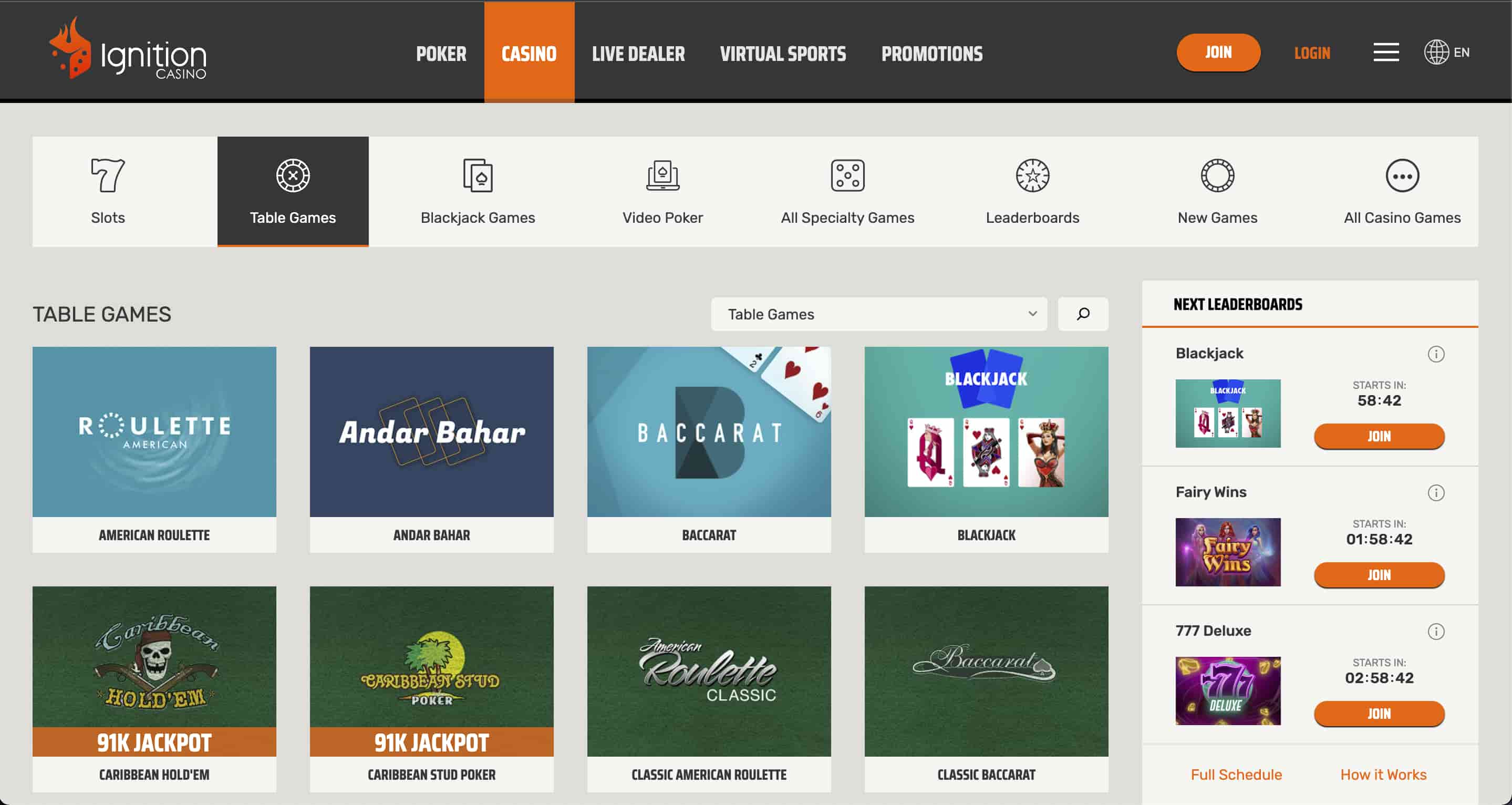Screen dimensions: 1512x805
Task: Click the CLASSIC BACCARAT caption text
Action: 986,775
